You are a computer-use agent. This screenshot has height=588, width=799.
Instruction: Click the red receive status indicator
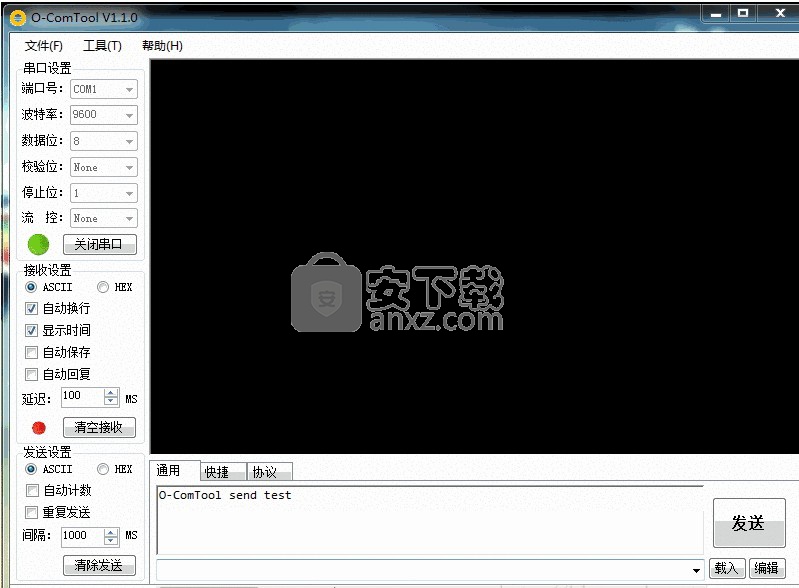click(39, 427)
